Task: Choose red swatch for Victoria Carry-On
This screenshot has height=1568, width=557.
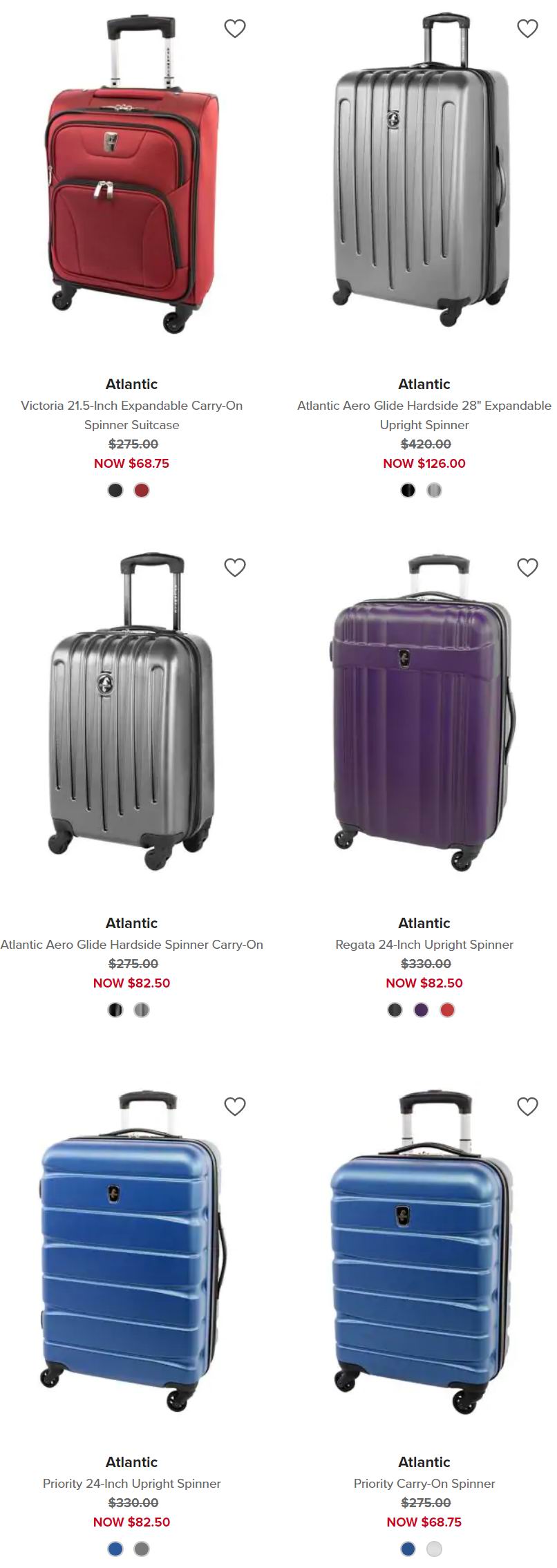Action: click(142, 491)
